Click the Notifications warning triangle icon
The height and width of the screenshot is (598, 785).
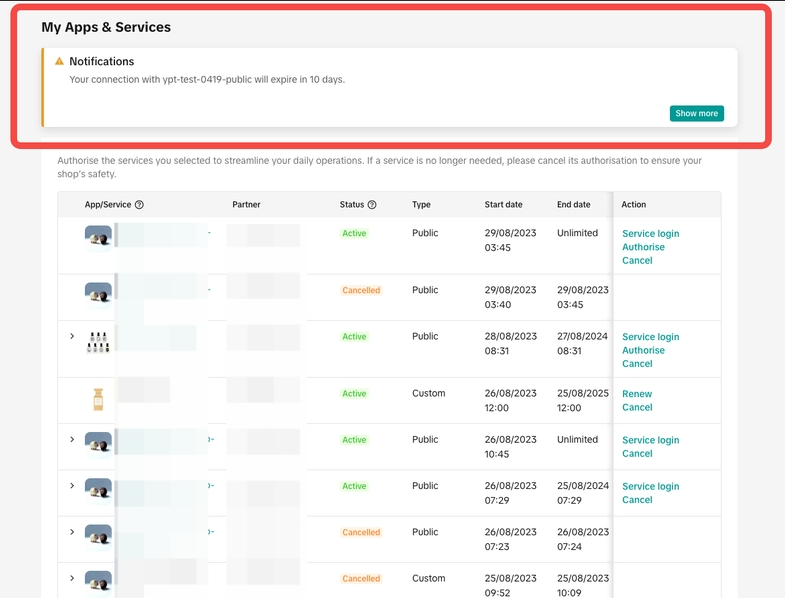[59, 62]
